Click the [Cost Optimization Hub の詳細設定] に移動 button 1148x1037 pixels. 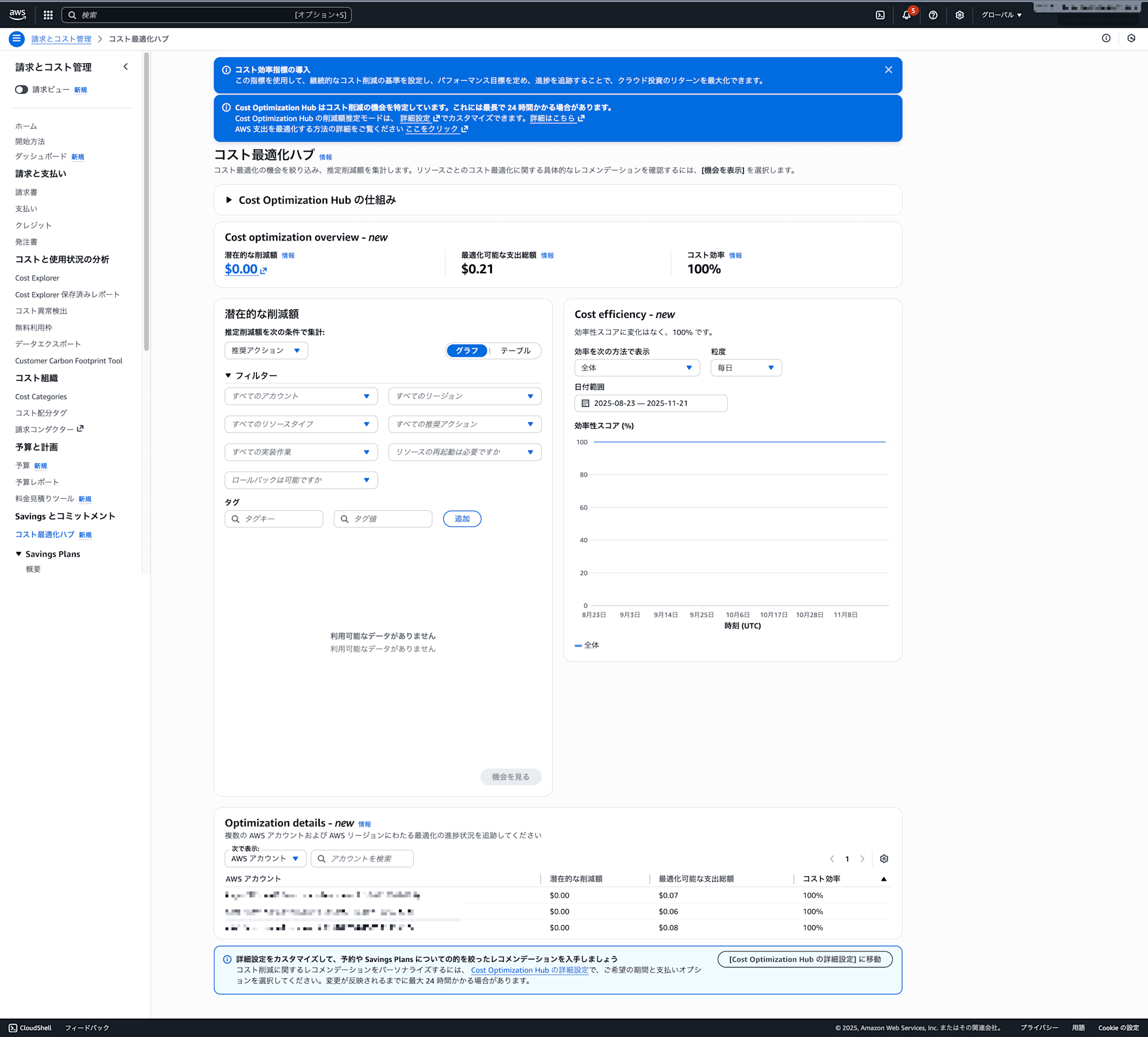(x=804, y=959)
